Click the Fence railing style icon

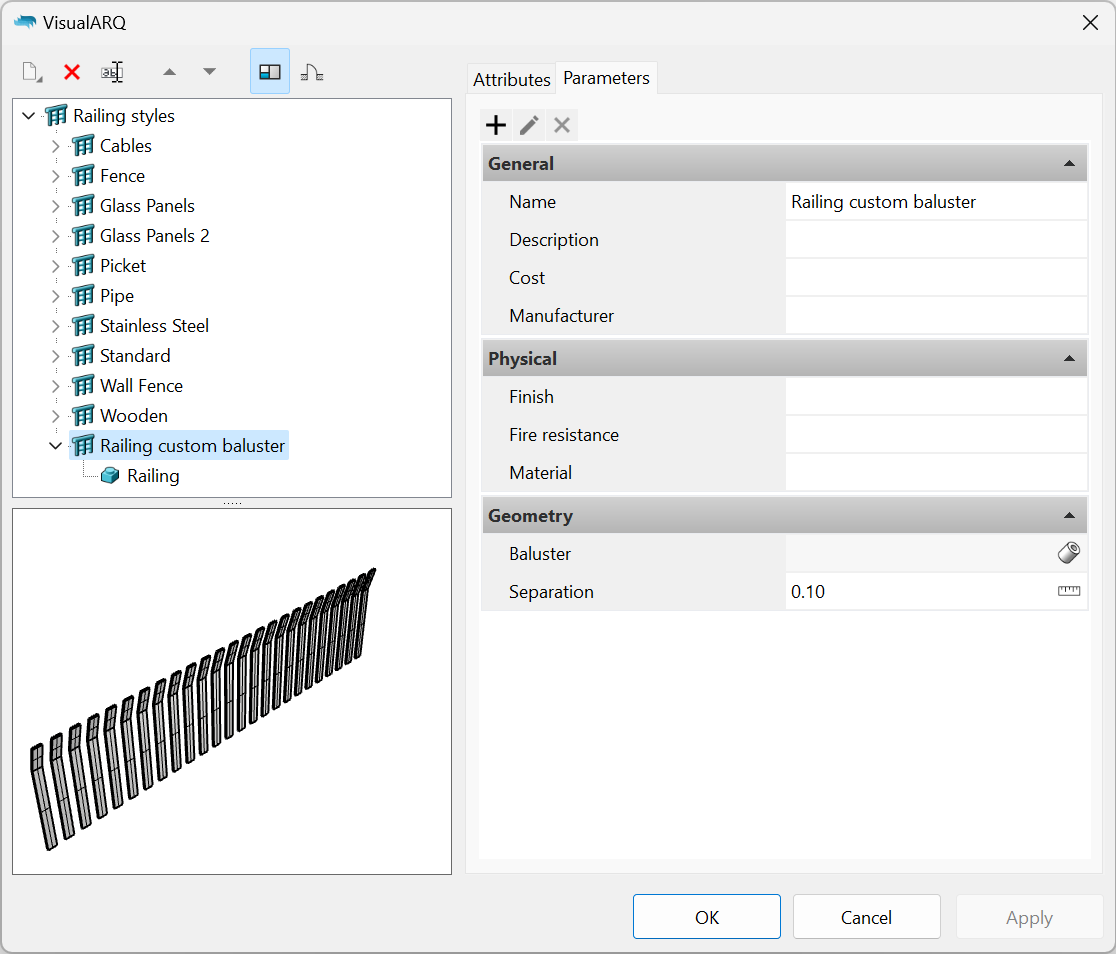coord(83,175)
